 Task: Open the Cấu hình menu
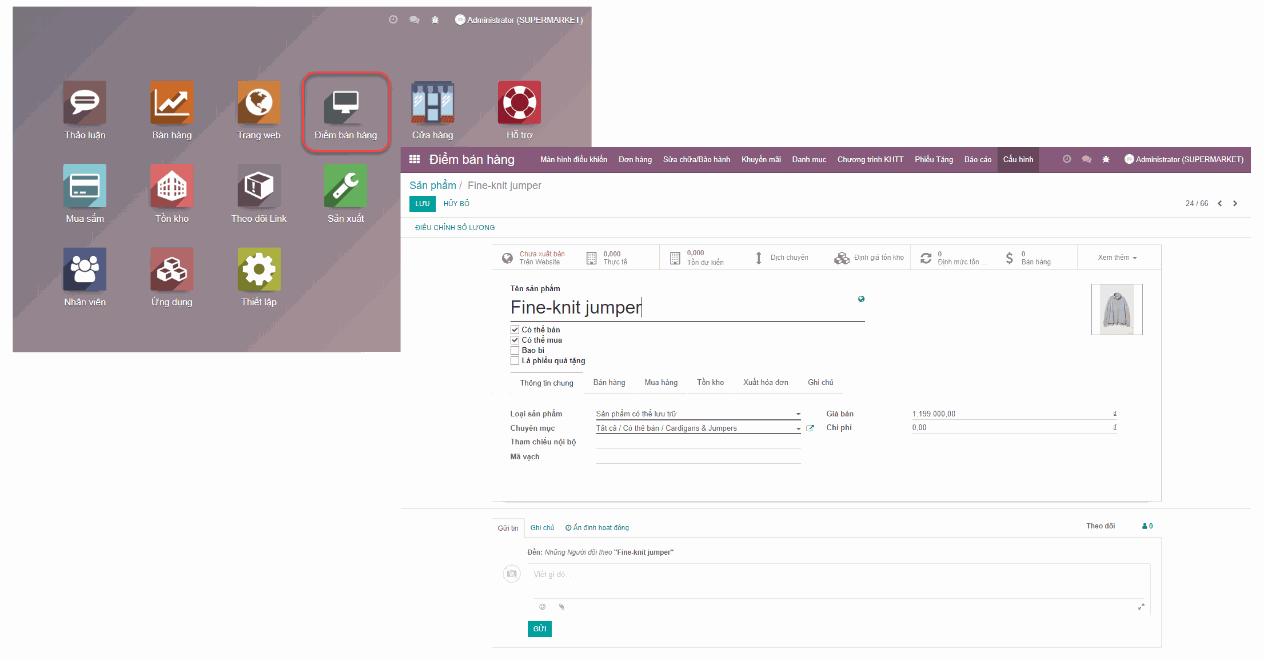pos(1017,159)
